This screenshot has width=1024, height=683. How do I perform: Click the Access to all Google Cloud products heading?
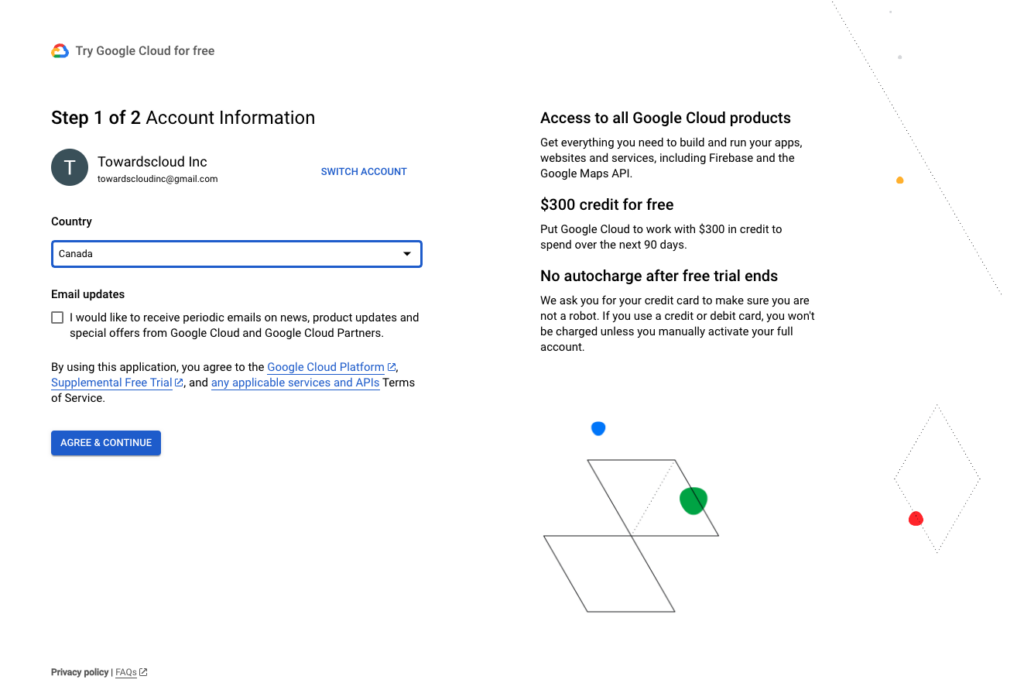click(665, 118)
